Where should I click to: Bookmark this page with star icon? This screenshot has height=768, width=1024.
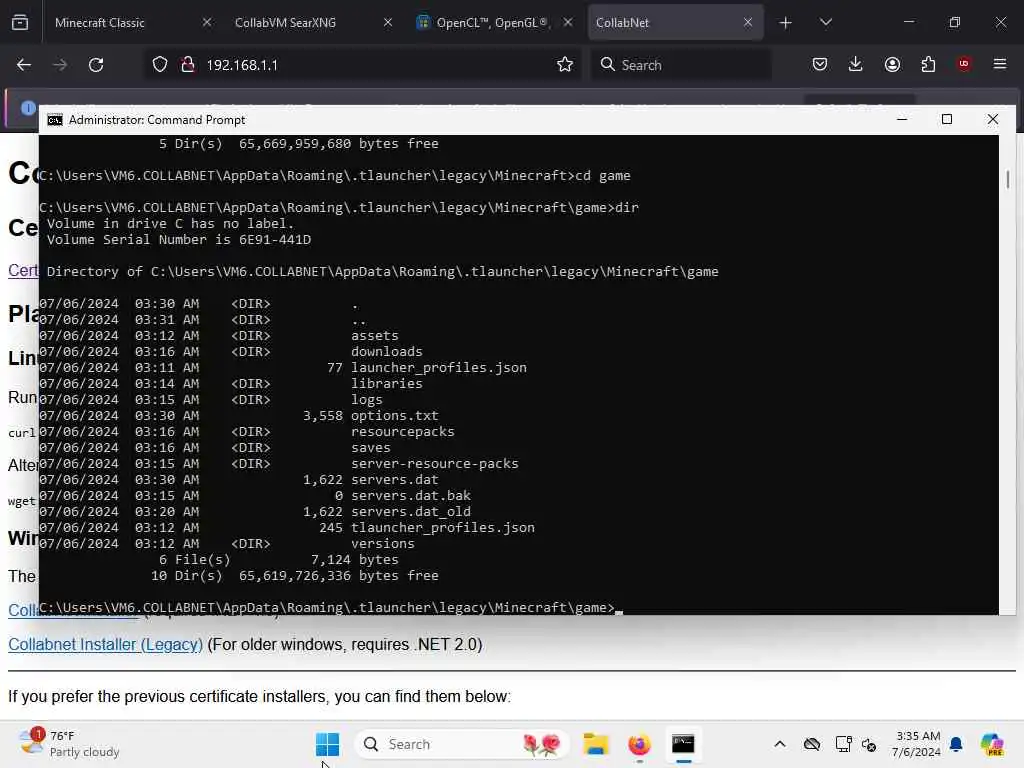[565, 64]
